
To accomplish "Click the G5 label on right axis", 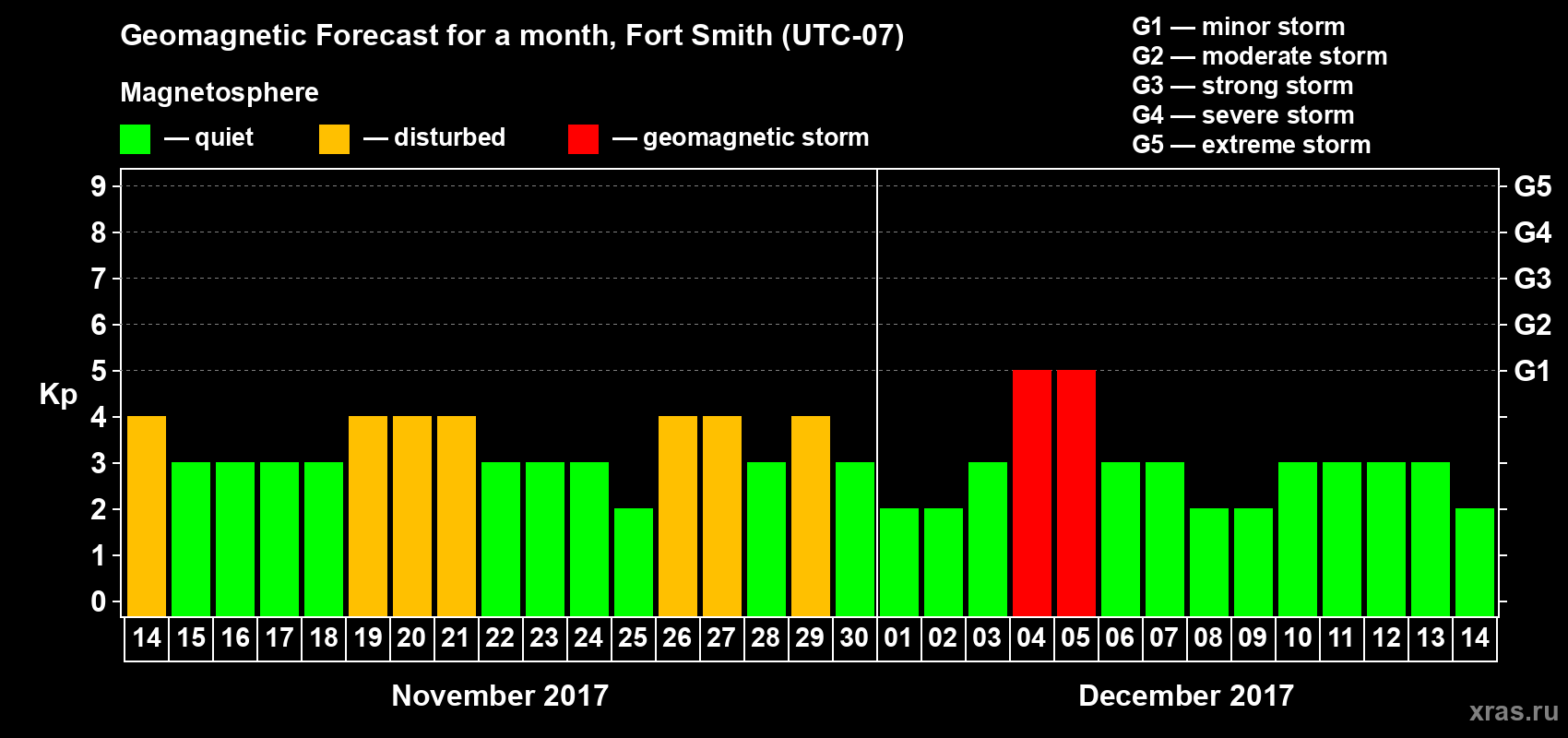I will [x=1533, y=186].
